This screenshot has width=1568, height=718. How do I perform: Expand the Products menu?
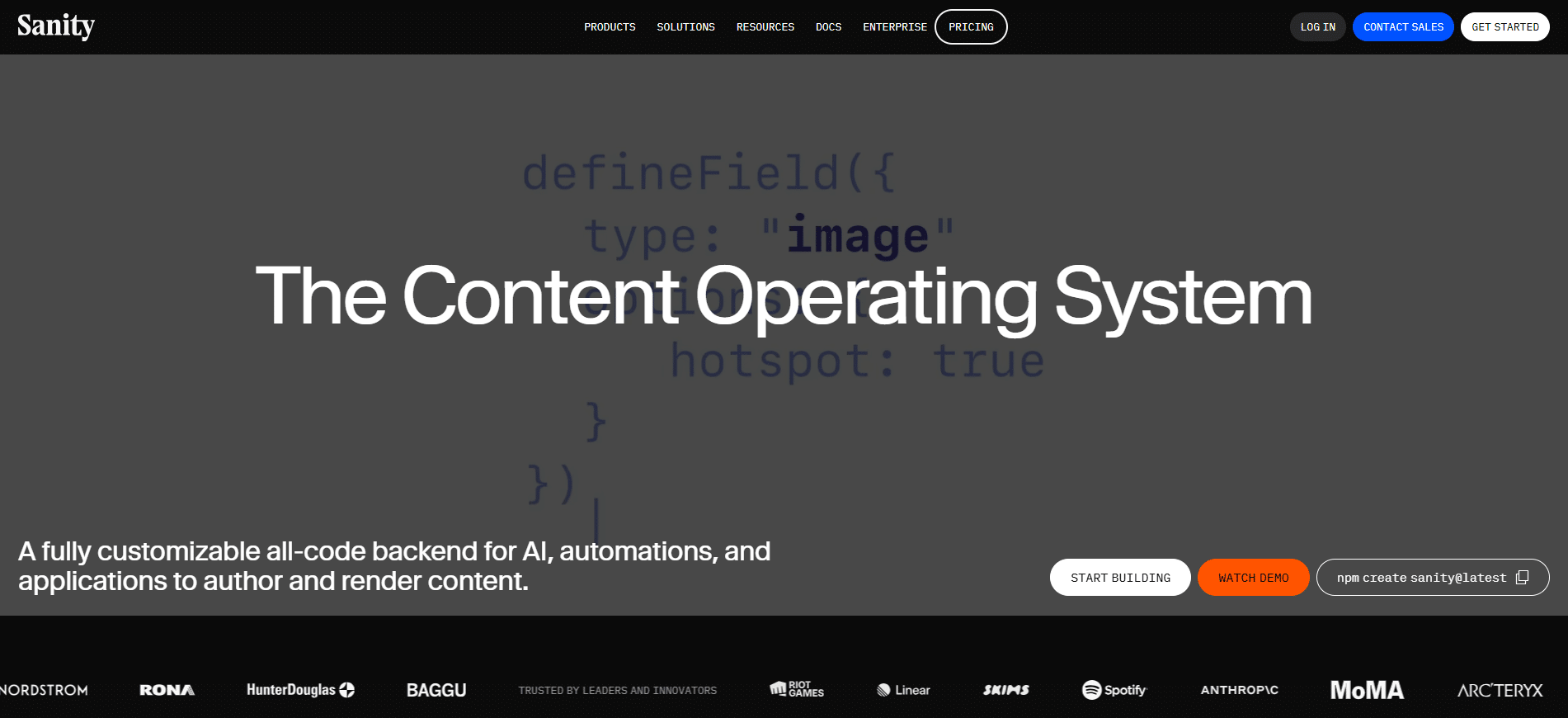[x=610, y=27]
